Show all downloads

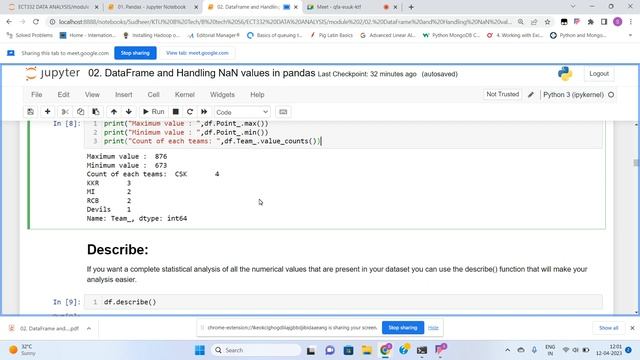pyautogui.click(x=608, y=328)
